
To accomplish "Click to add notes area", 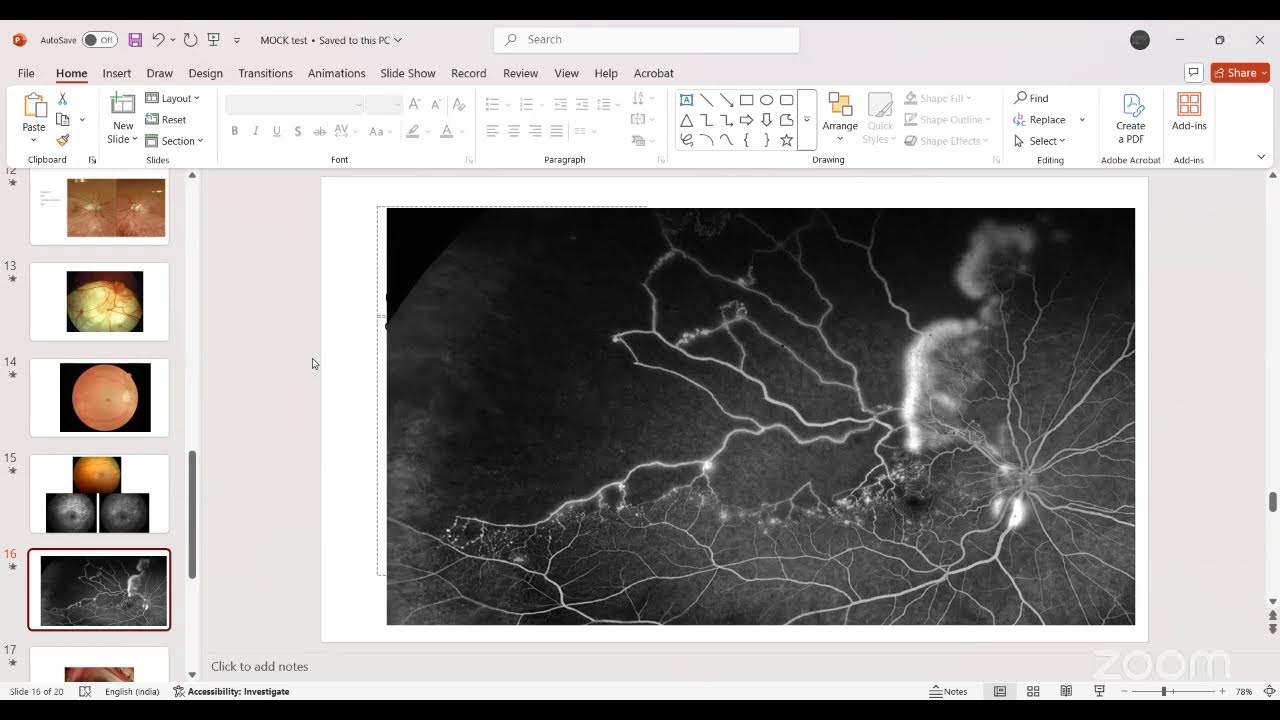I will pos(260,666).
